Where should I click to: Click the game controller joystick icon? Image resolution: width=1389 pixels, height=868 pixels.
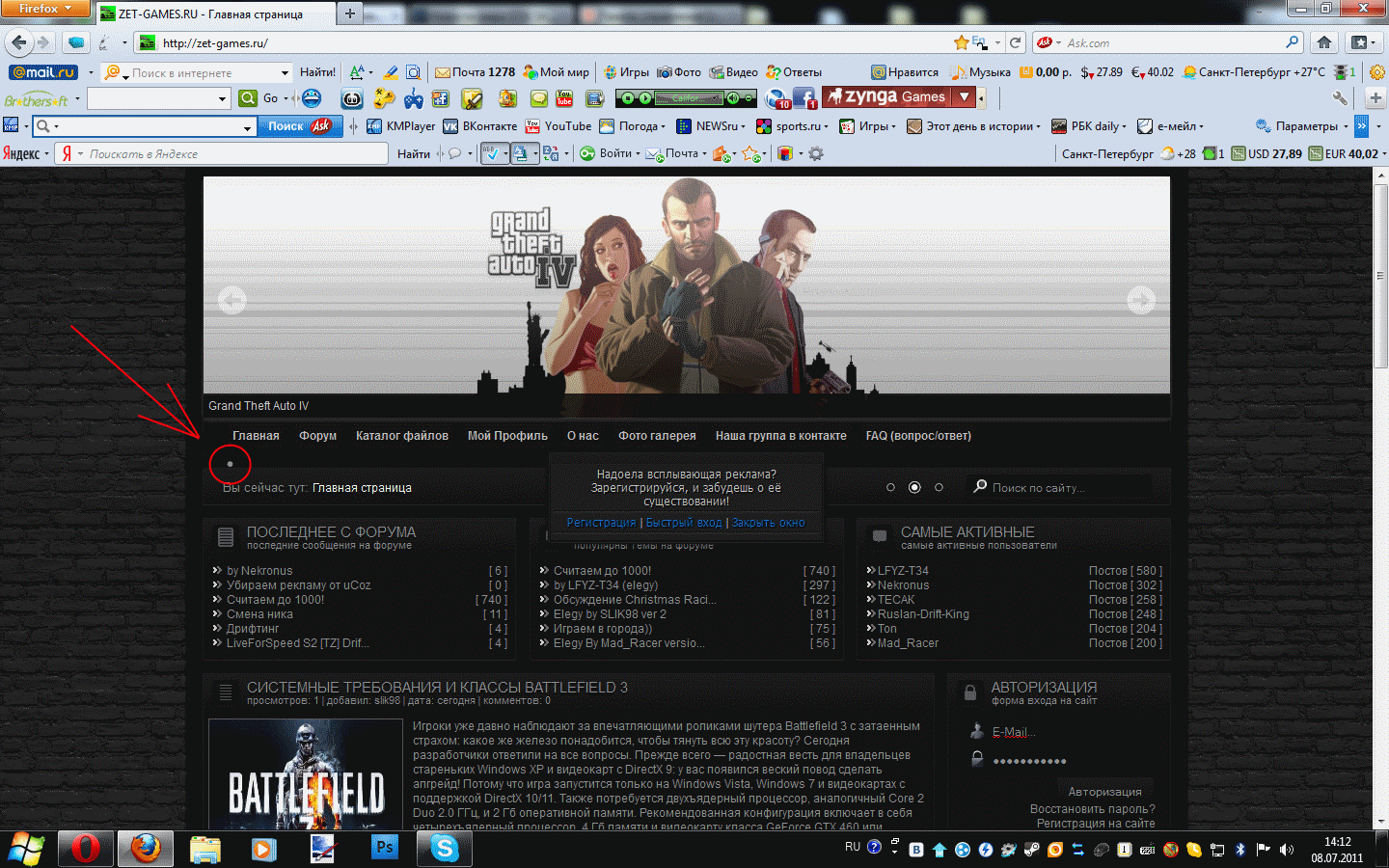tap(414, 98)
